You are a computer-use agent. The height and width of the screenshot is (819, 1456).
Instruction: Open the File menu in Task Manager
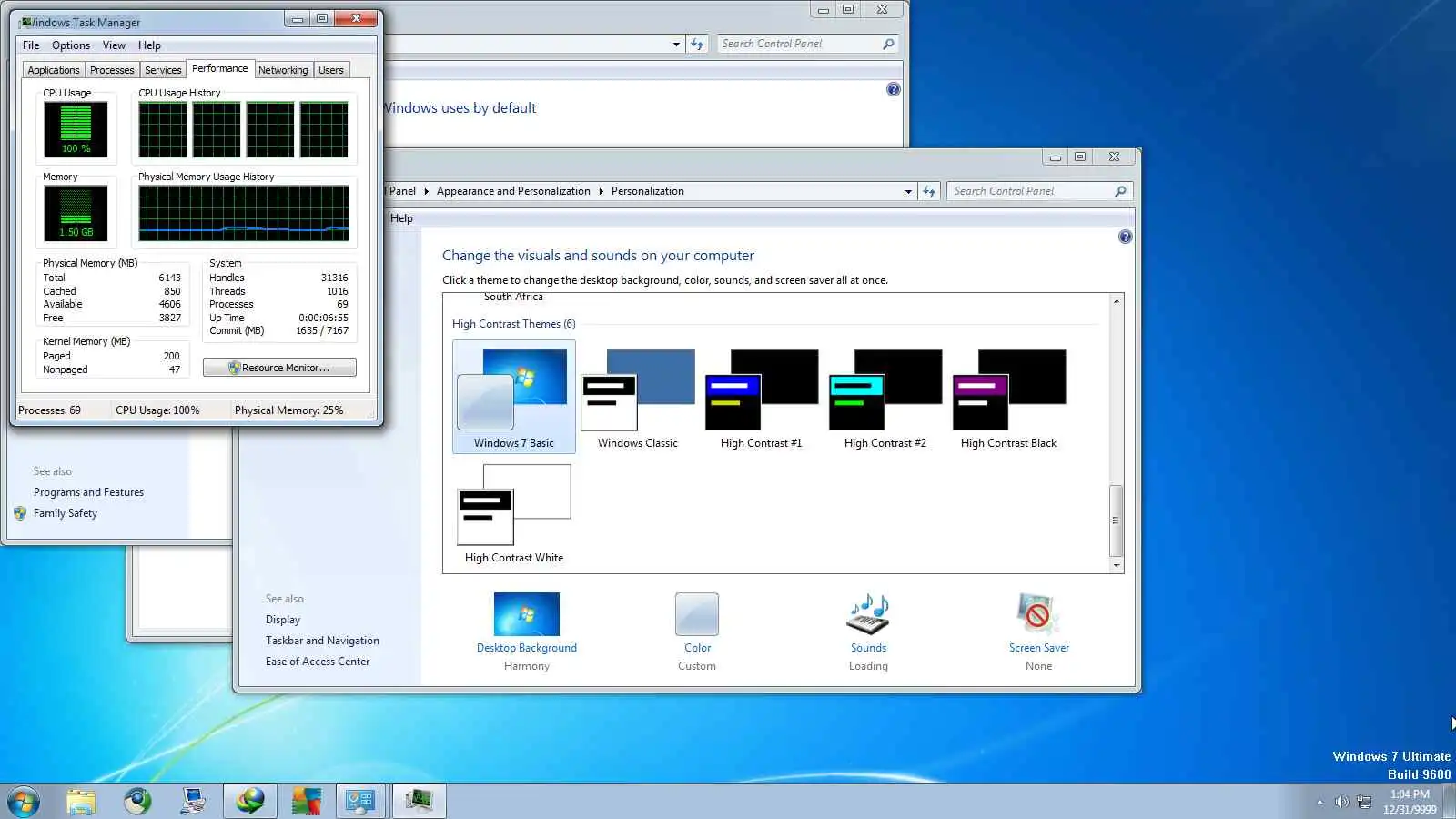pos(31,45)
